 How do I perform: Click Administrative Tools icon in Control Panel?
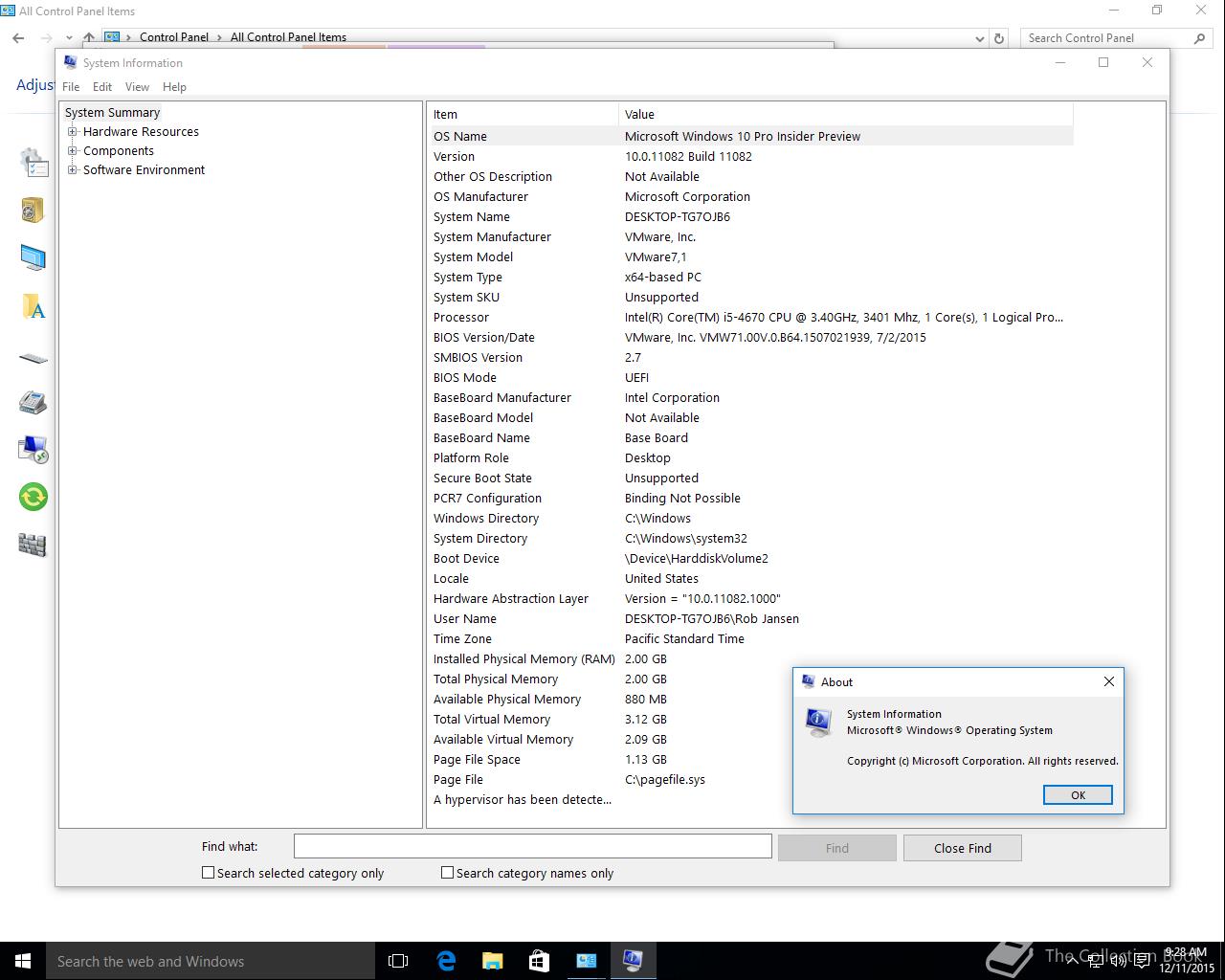click(33, 163)
